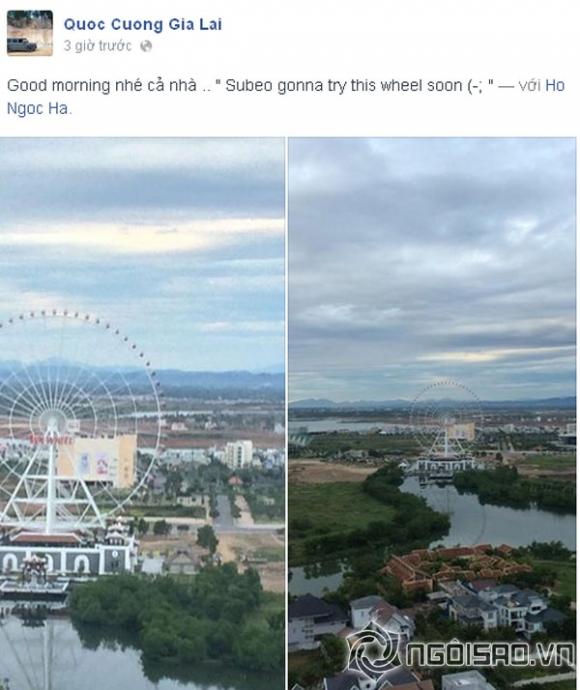Open the poster's profile picture thumbnail

click(x=30, y=33)
